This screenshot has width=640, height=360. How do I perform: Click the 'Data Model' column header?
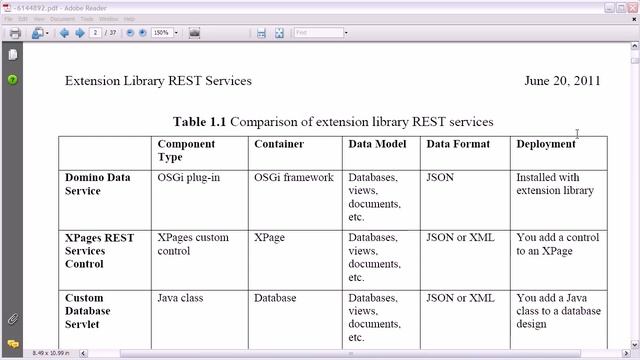point(377,144)
